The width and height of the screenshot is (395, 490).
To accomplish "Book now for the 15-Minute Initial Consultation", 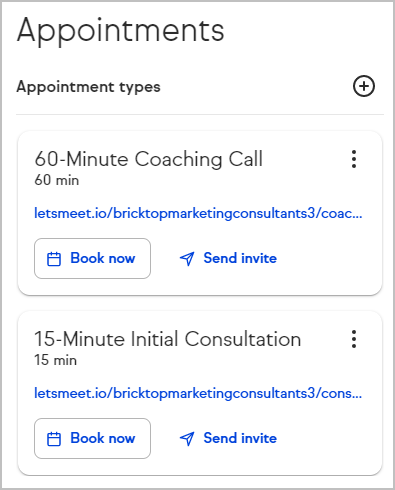I will (x=92, y=438).
